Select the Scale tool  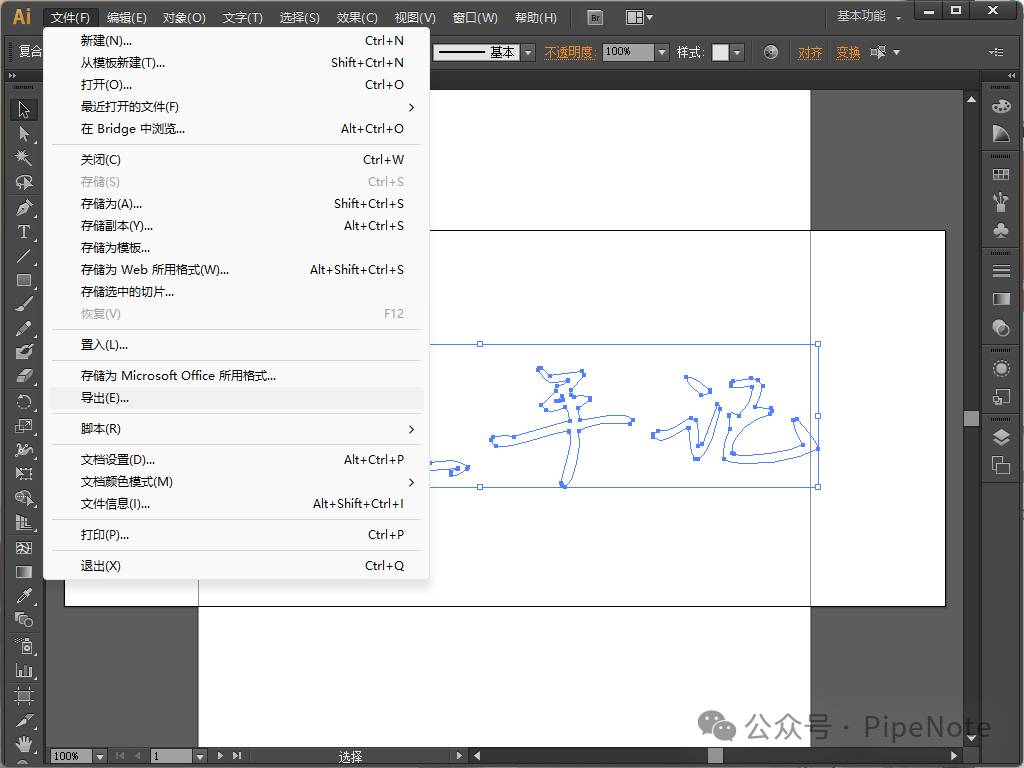coord(24,426)
